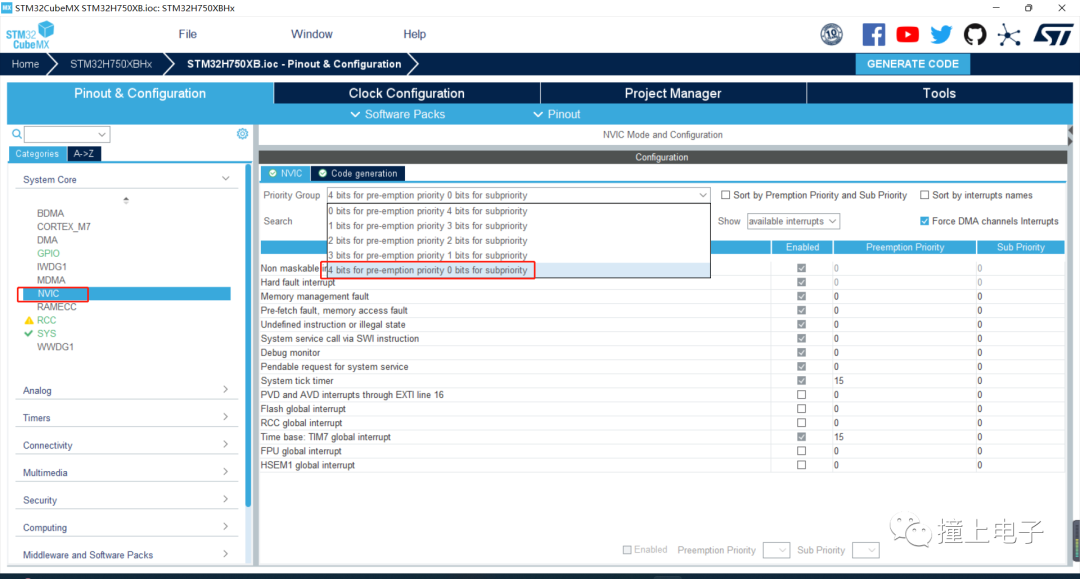The width and height of the screenshot is (1080, 579).
Task: Enable PVD and AVD interrupts checkbox
Action: pos(801,395)
